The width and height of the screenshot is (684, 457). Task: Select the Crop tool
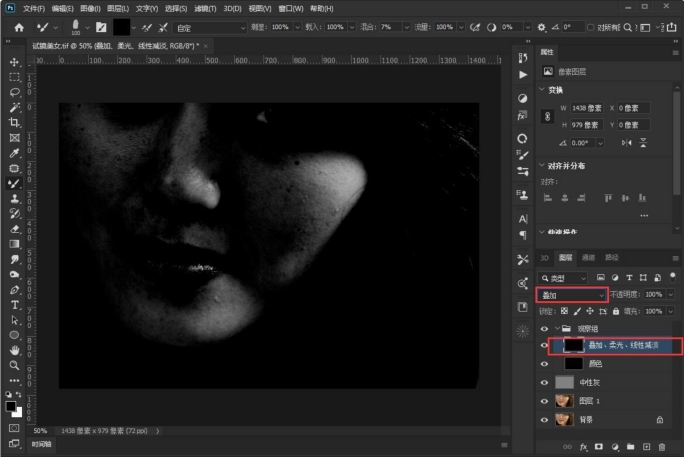(x=14, y=123)
